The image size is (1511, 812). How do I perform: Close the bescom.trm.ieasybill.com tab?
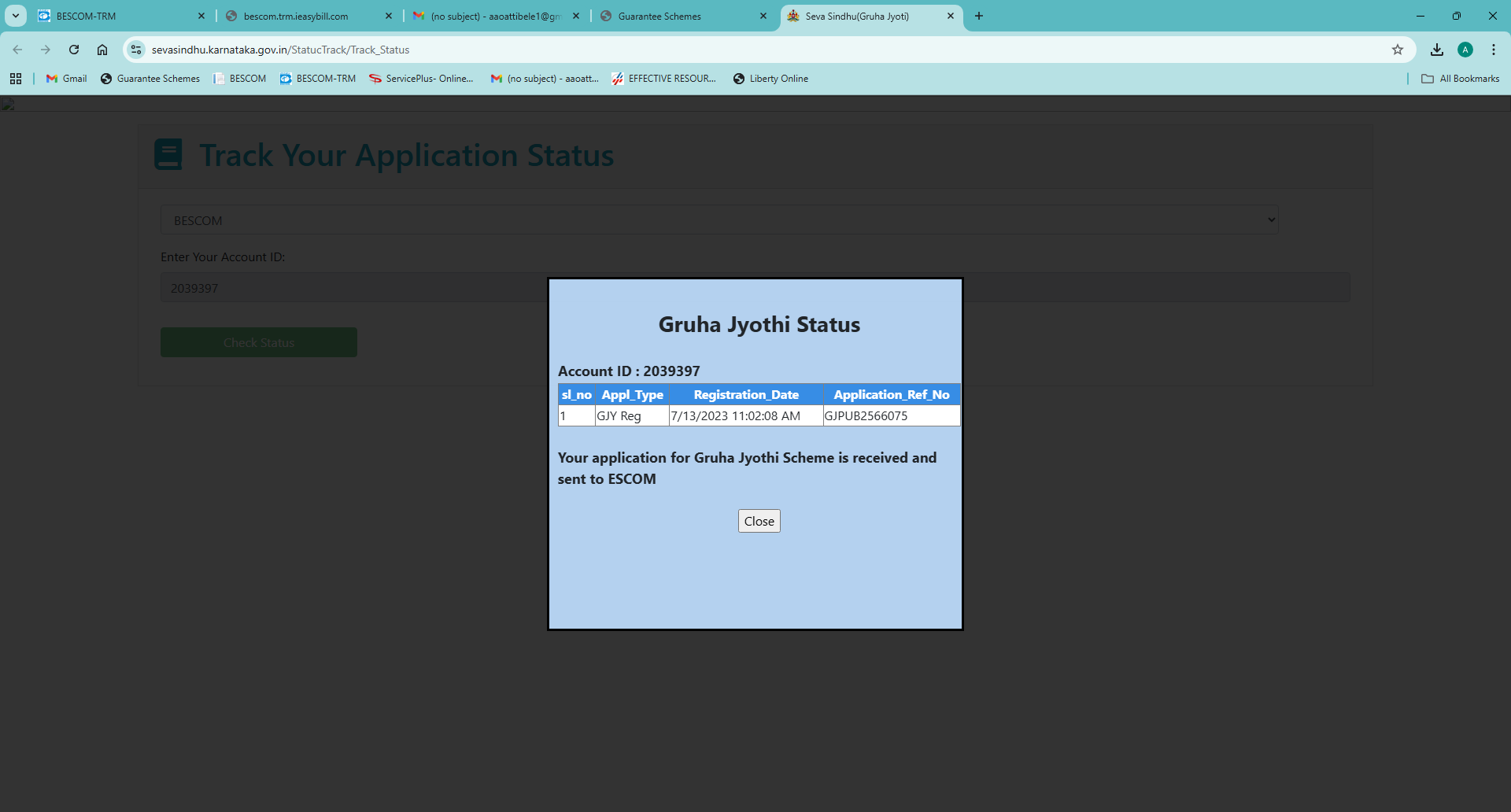tap(389, 16)
